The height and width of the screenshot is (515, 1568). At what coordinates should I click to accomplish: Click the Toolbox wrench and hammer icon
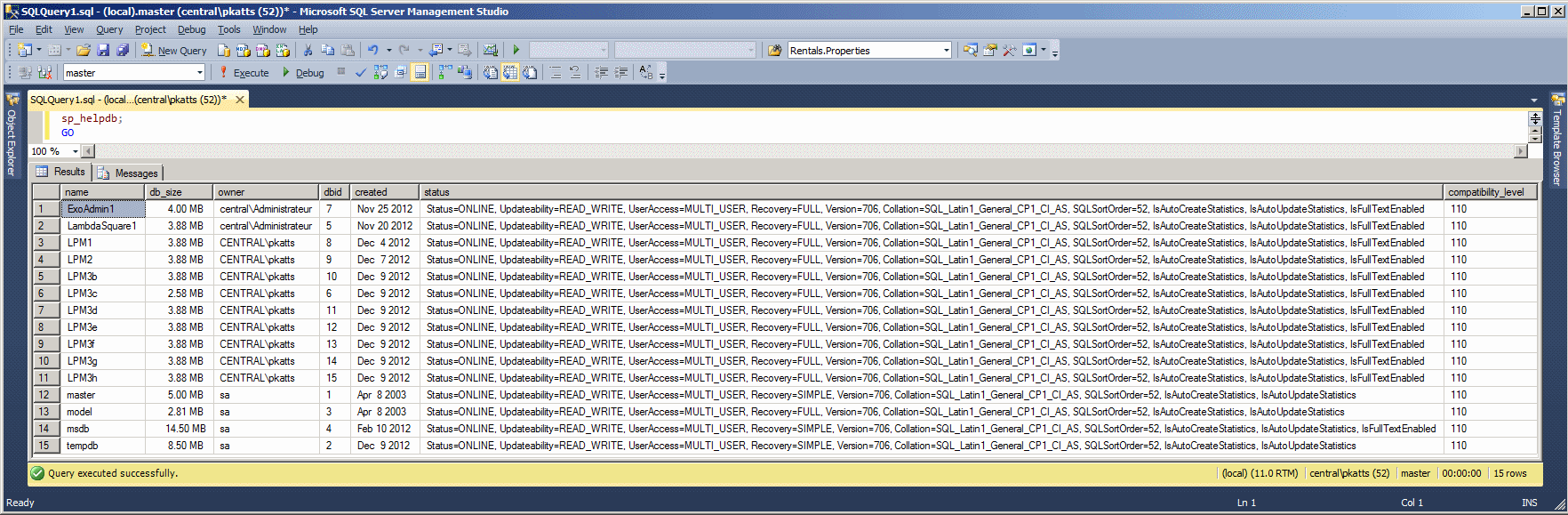coord(1009,51)
